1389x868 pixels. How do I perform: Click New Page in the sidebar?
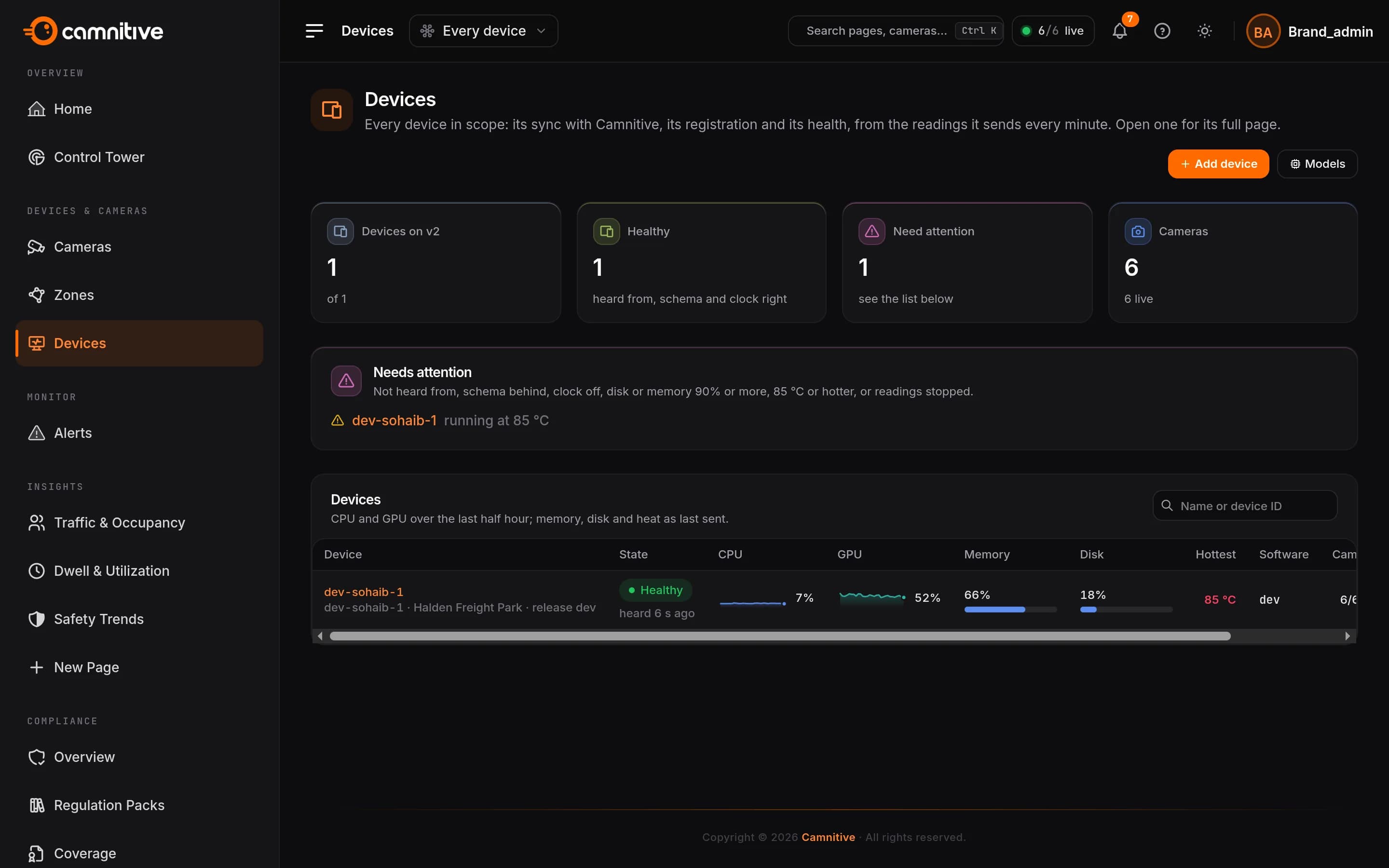(139, 667)
